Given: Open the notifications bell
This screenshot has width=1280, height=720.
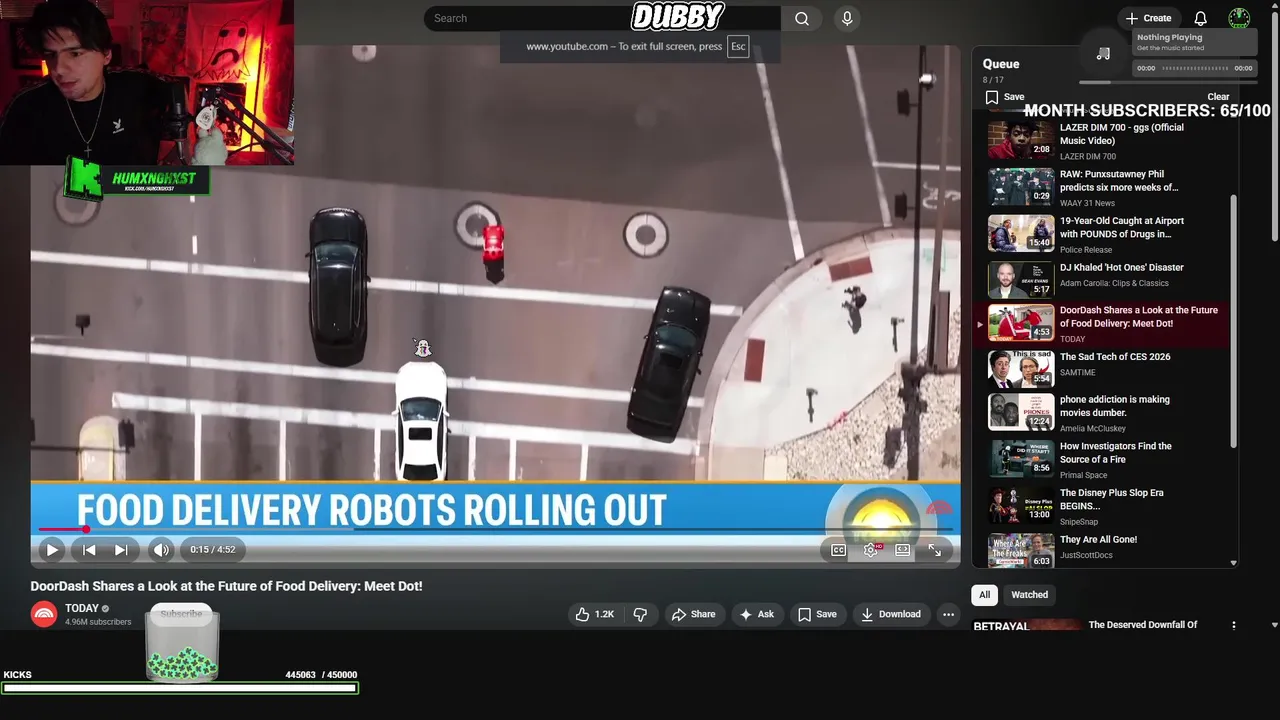Looking at the screenshot, I should [x=1200, y=18].
